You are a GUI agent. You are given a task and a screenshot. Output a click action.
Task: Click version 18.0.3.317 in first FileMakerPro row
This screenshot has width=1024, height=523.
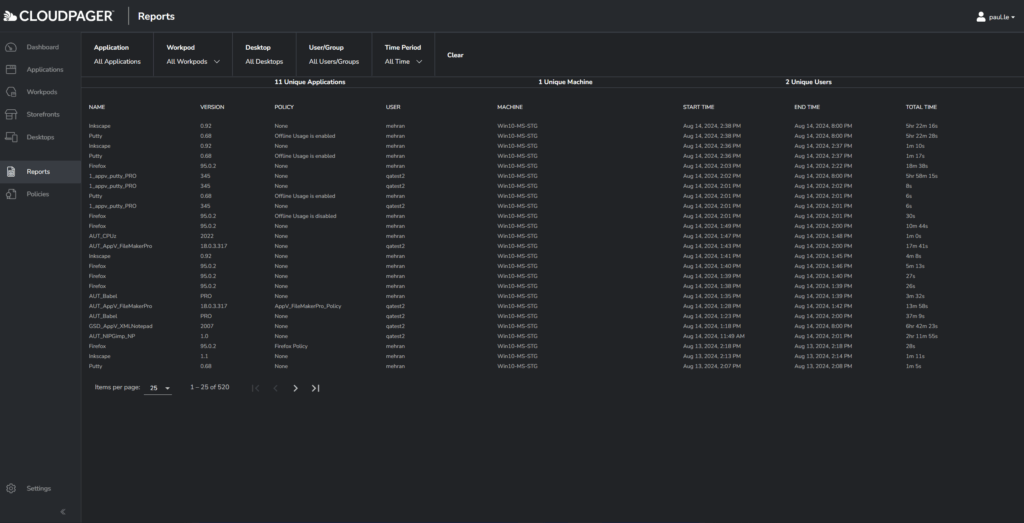pos(214,246)
